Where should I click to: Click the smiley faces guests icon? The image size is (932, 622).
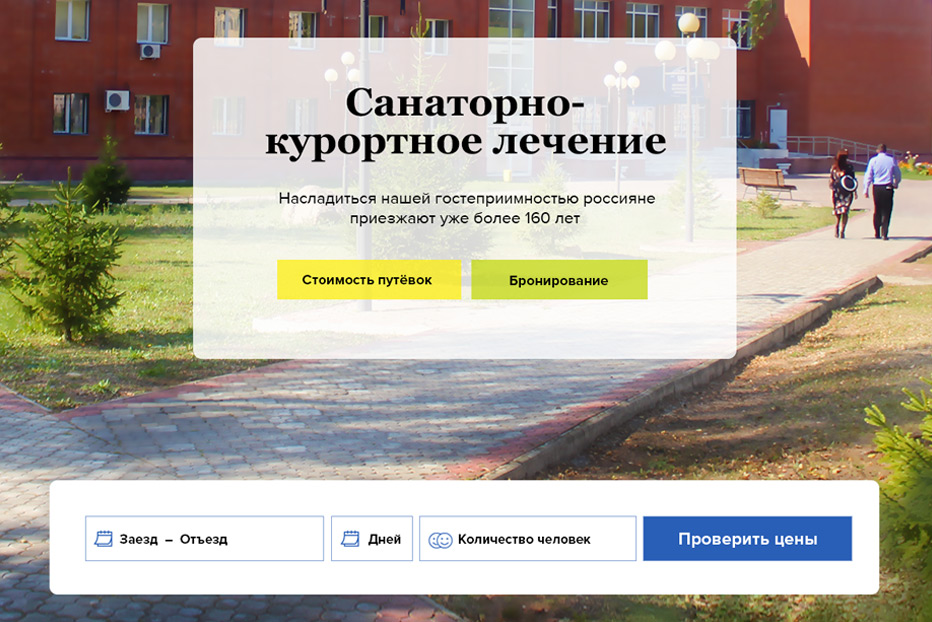tap(440, 540)
